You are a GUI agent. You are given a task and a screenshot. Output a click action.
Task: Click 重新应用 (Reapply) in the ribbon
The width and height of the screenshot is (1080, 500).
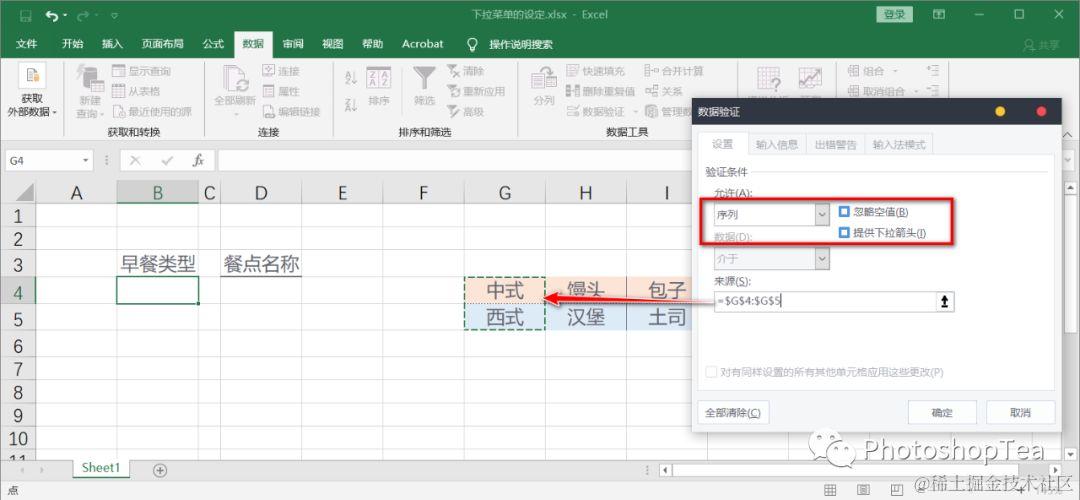476,91
